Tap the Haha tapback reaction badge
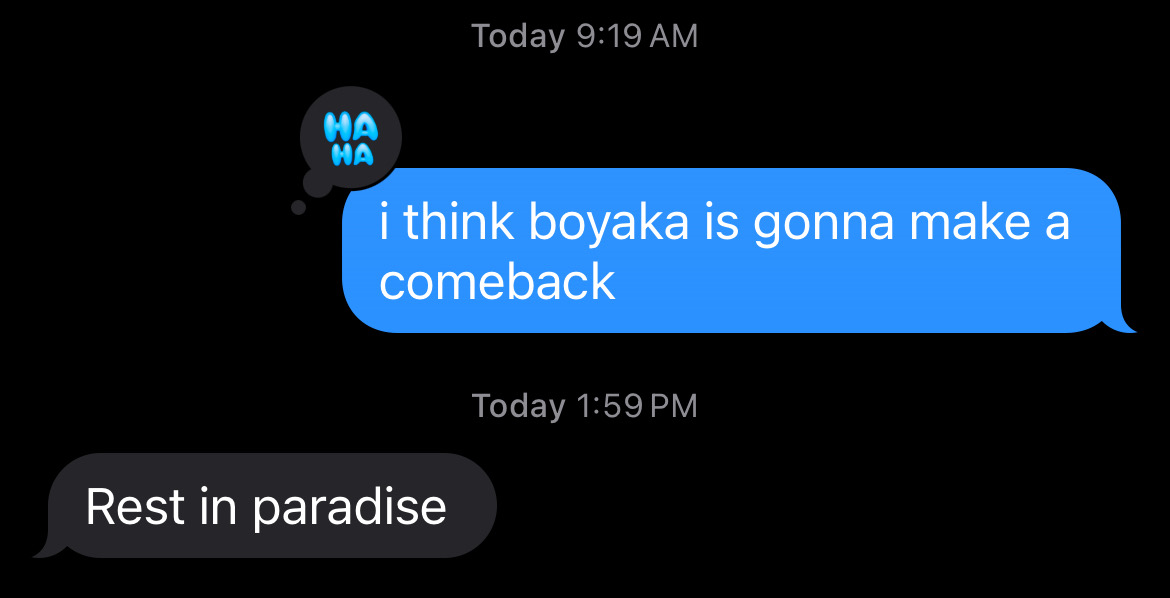Screen dimensions: 1170x598 [351, 138]
